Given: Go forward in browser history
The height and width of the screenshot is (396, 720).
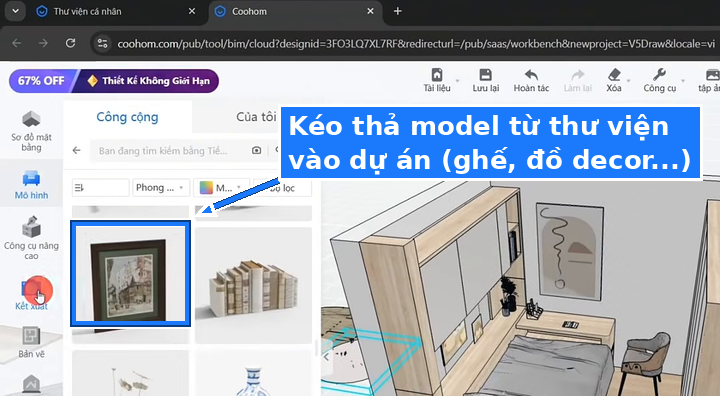Looking at the screenshot, I should 43,43.
